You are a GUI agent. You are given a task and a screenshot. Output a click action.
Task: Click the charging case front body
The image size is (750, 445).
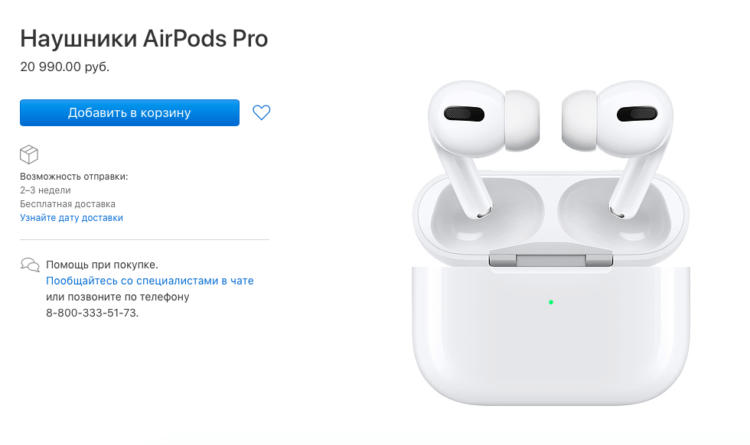tap(551, 336)
